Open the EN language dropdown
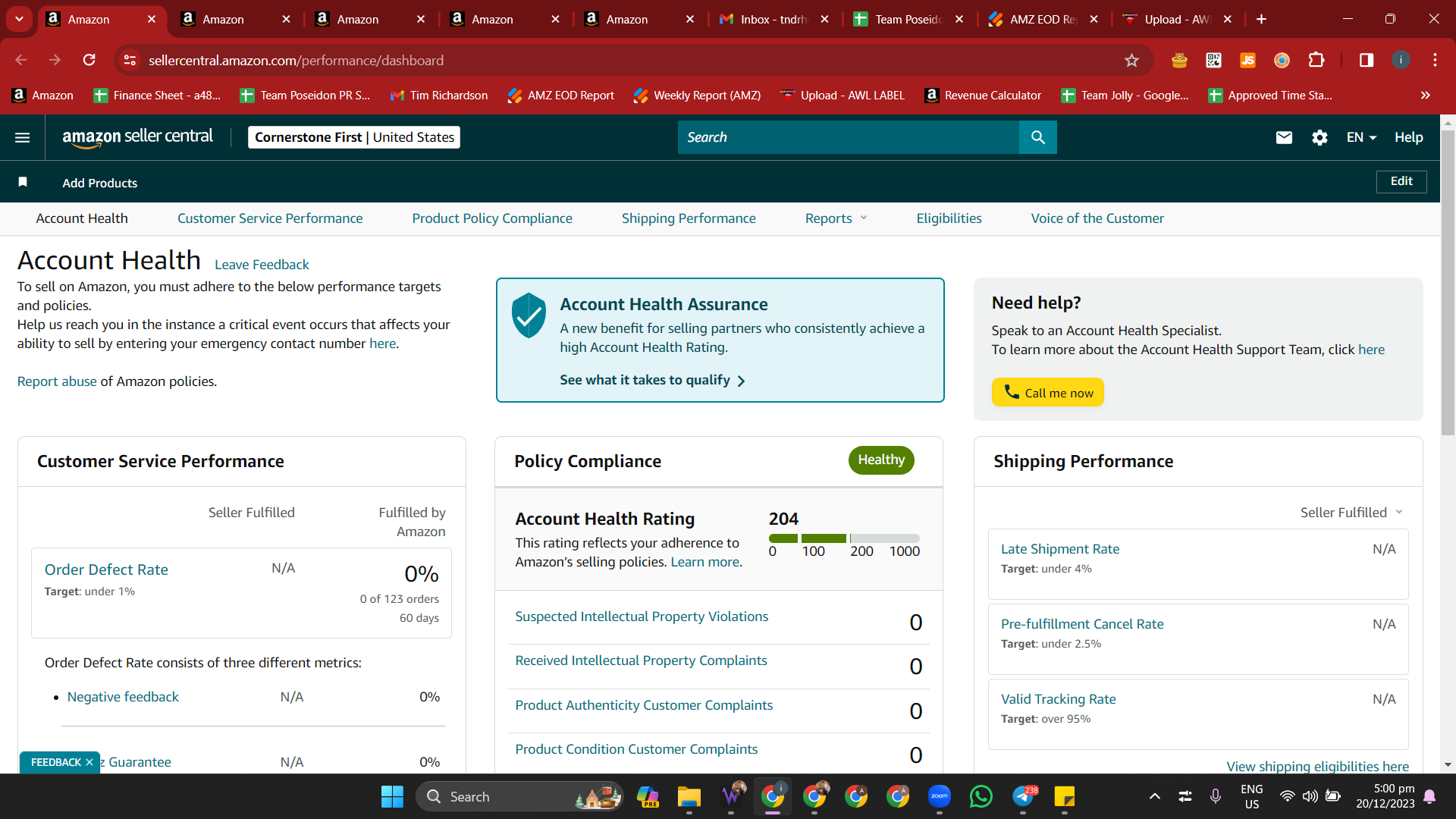 tap(1361, 137)
